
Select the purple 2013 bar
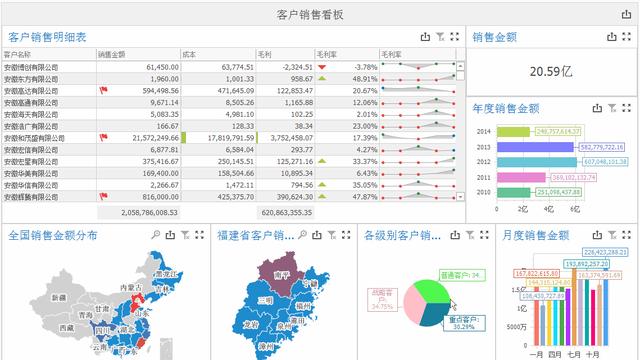(x=535, y=147)
